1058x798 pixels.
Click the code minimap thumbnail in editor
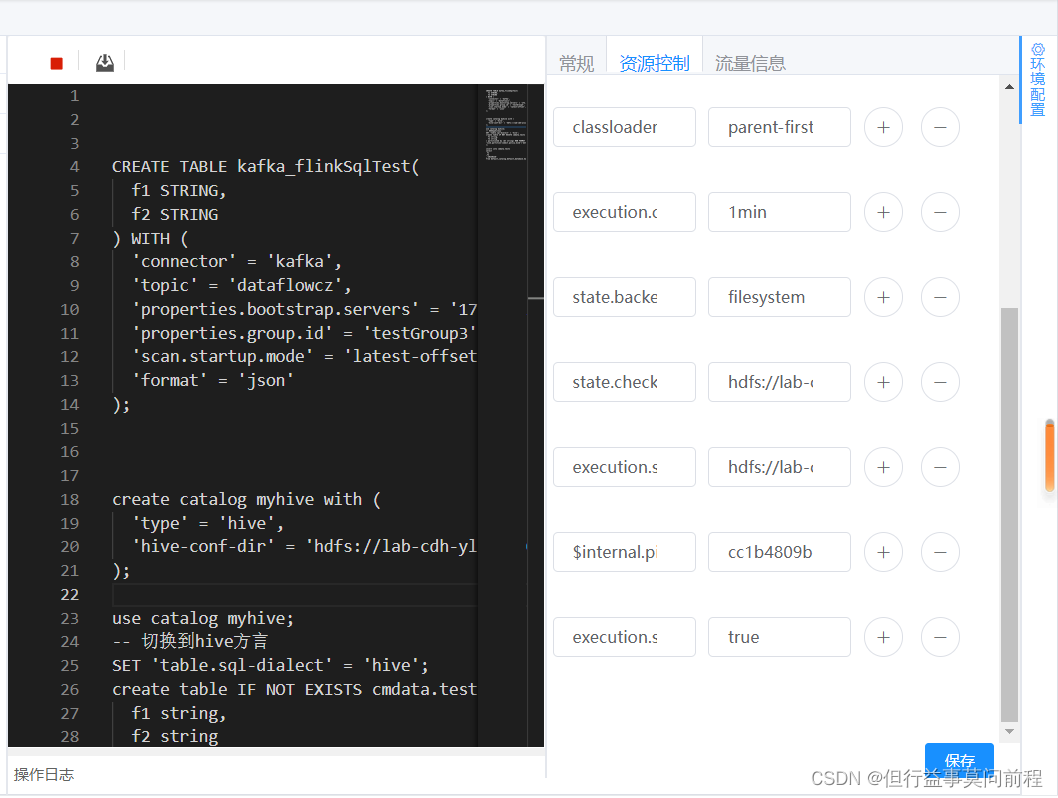pos(505,123)
